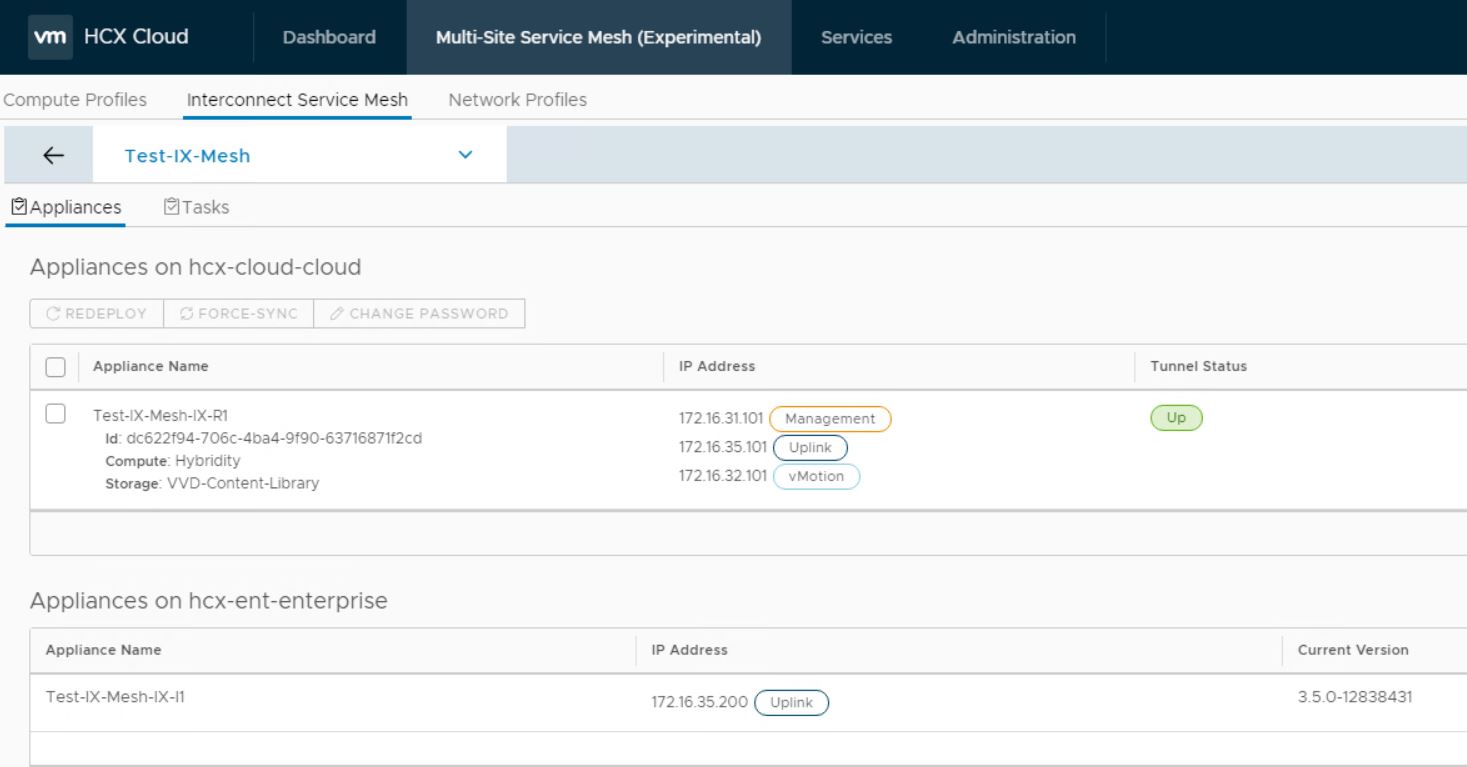Click the vMotion network tag

coord(816,476)
